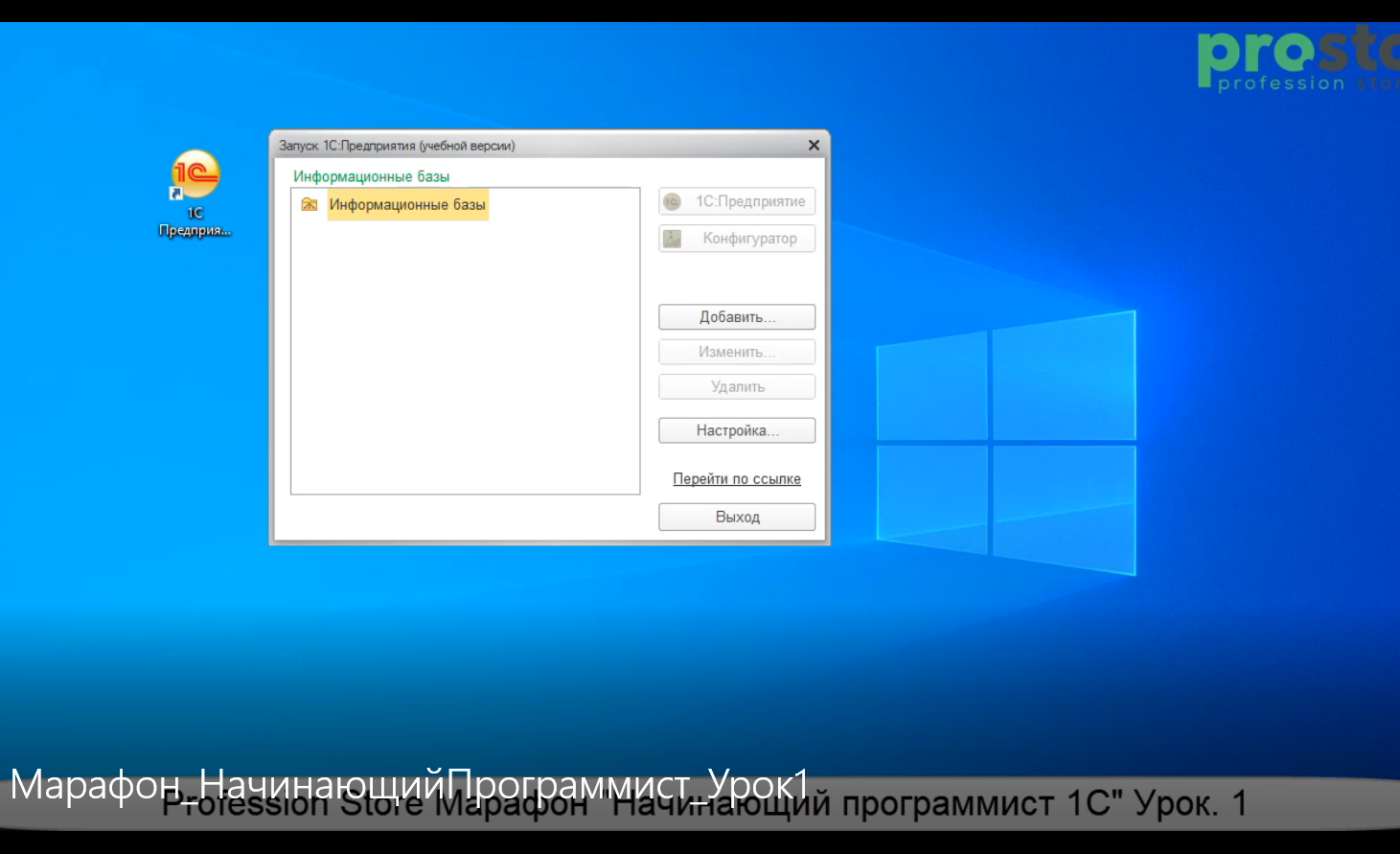Click the Изменить... button

click(736, 352)
